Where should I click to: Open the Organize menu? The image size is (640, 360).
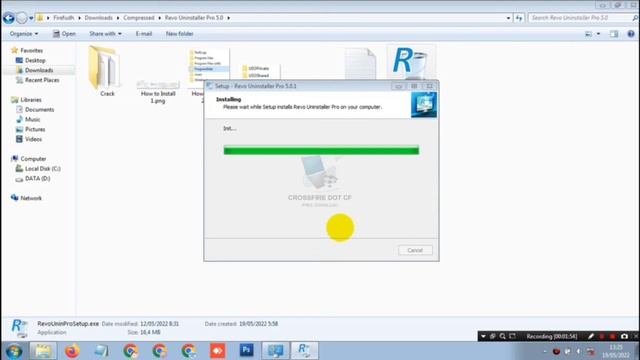pyautogui.click(x=24, y=34)
